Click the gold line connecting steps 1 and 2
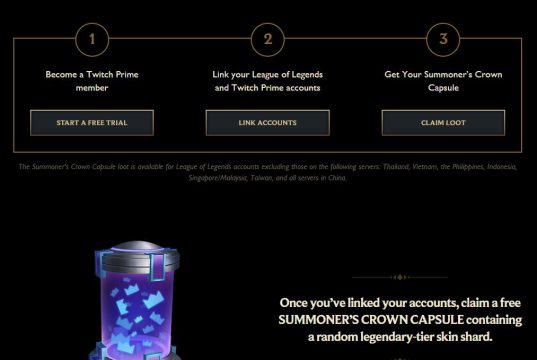This screenshot has width=537, height=360. [180, 38]
